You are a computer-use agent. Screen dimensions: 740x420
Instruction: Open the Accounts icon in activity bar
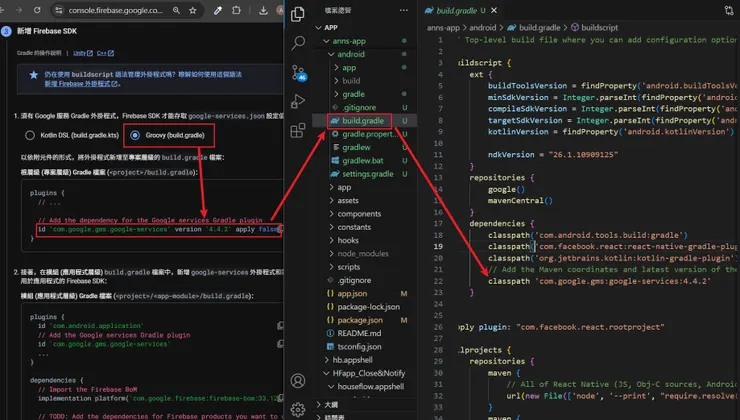[298, 380]
